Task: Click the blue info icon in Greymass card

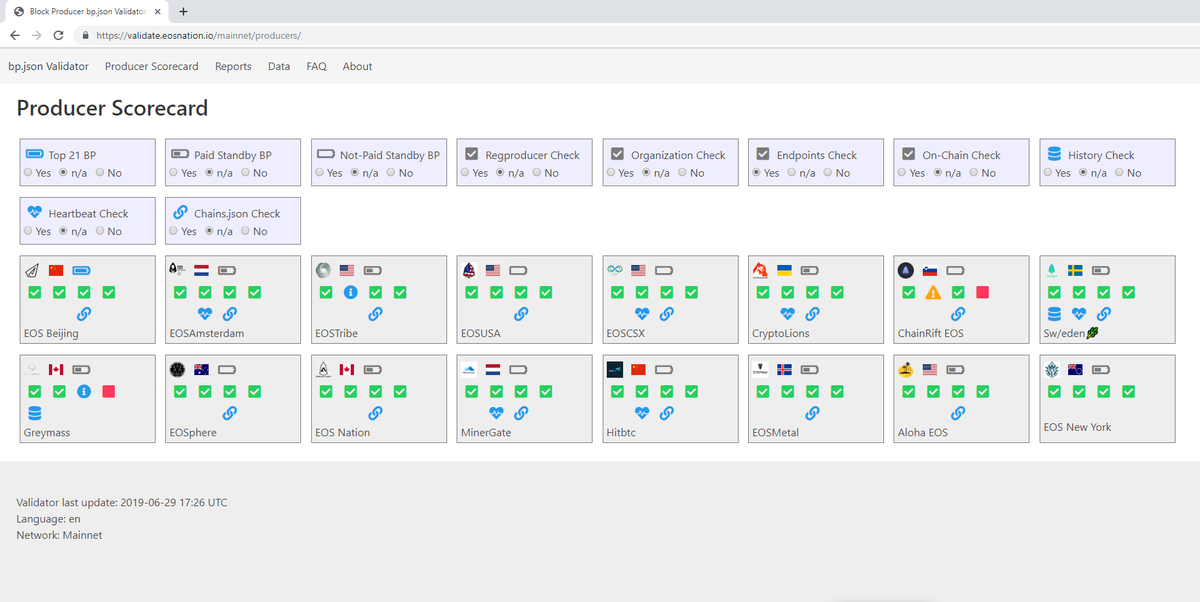Action: pos(84,391)
